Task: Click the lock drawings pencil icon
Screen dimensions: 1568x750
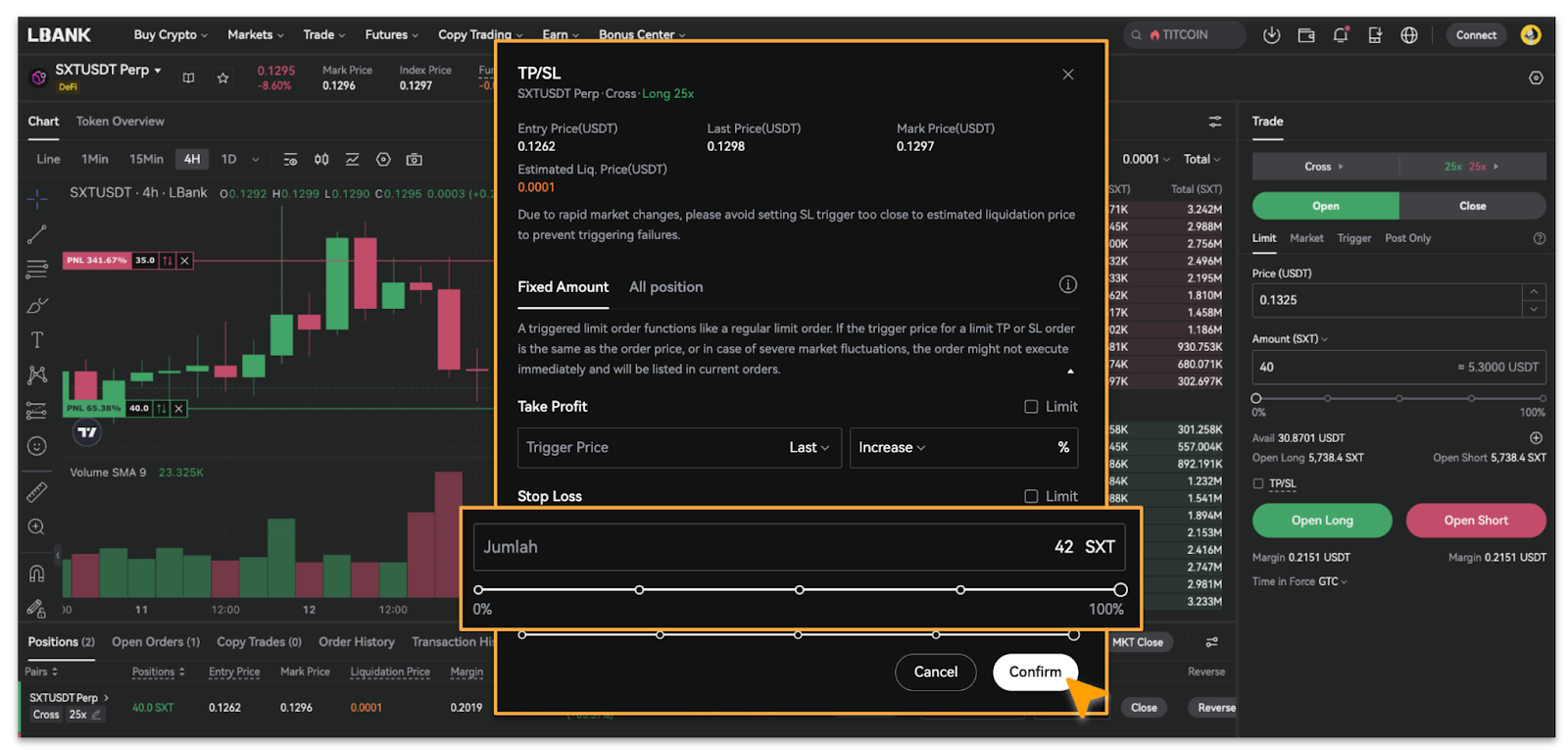Action: click(37, 609)
